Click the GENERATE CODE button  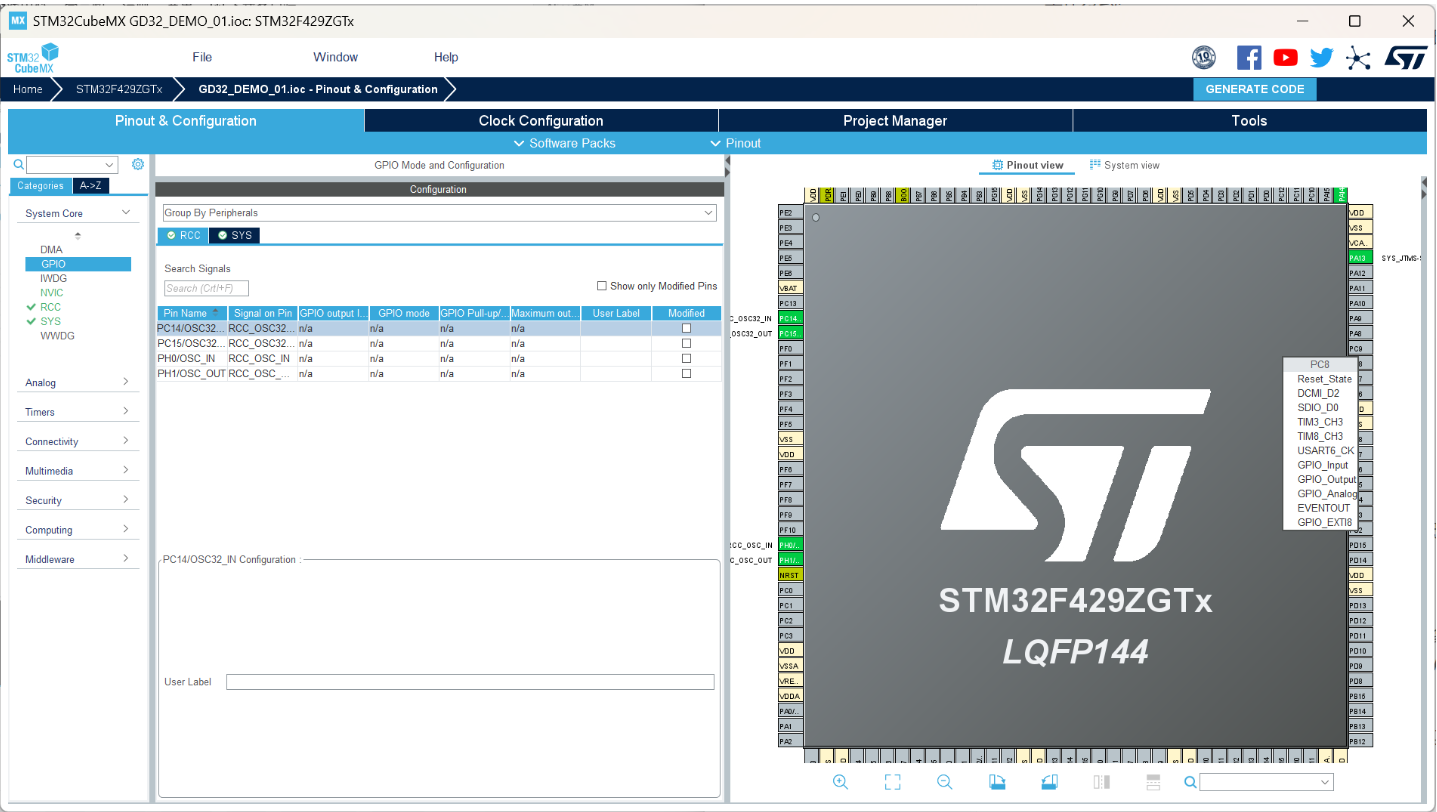pos(1255,89)
